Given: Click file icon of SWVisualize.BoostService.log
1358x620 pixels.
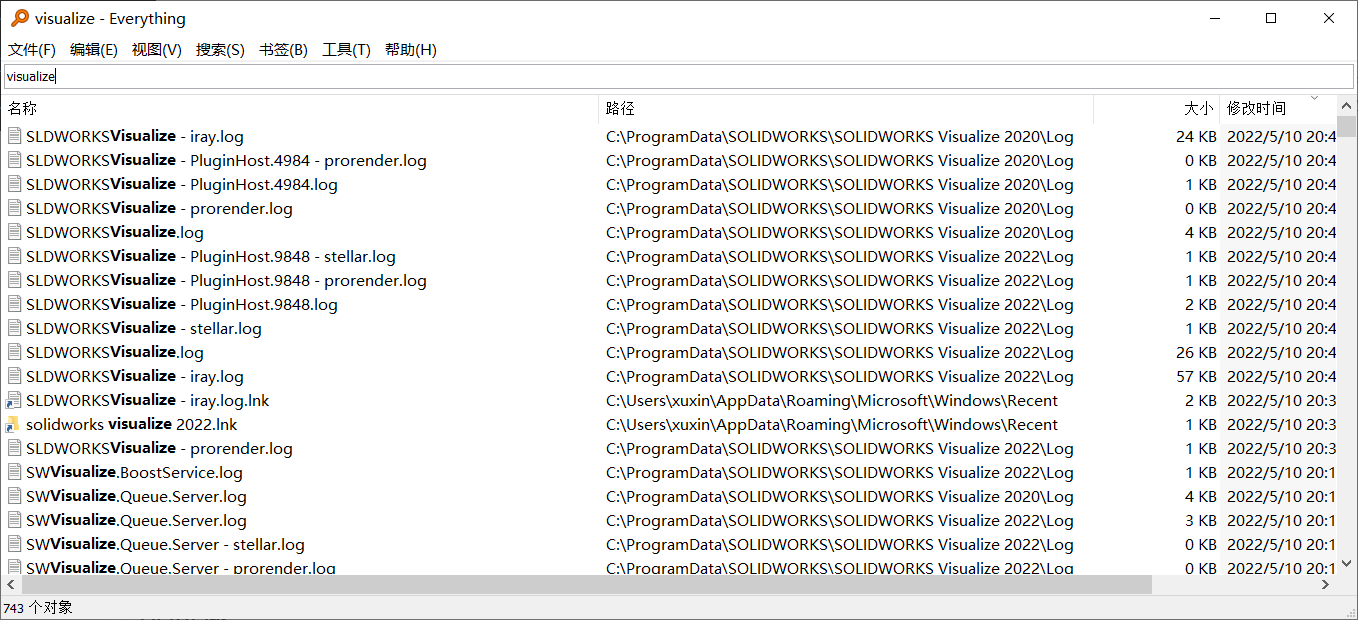Looking at the screenshot, I should coord(14,472).
